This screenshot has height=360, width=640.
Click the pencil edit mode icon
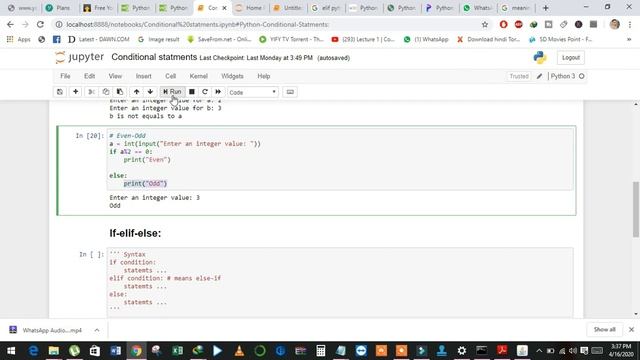[x=540, y=76]
